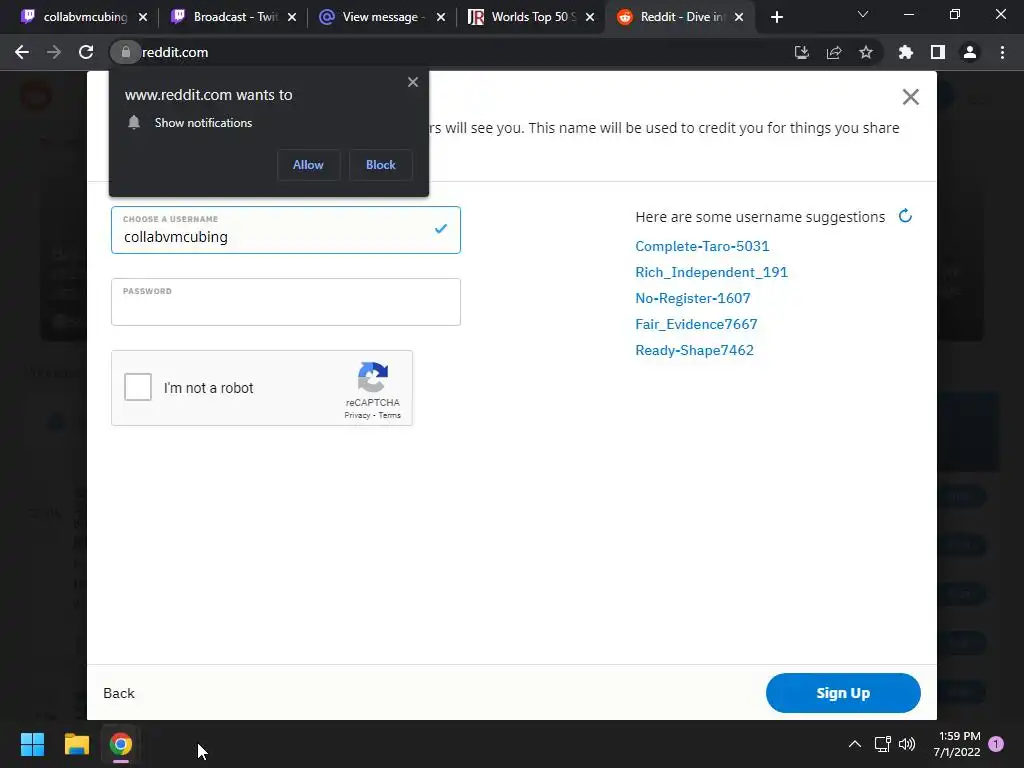Close the collabvmcubing tab
1024x768 pixels.
[x=143, y=17]
